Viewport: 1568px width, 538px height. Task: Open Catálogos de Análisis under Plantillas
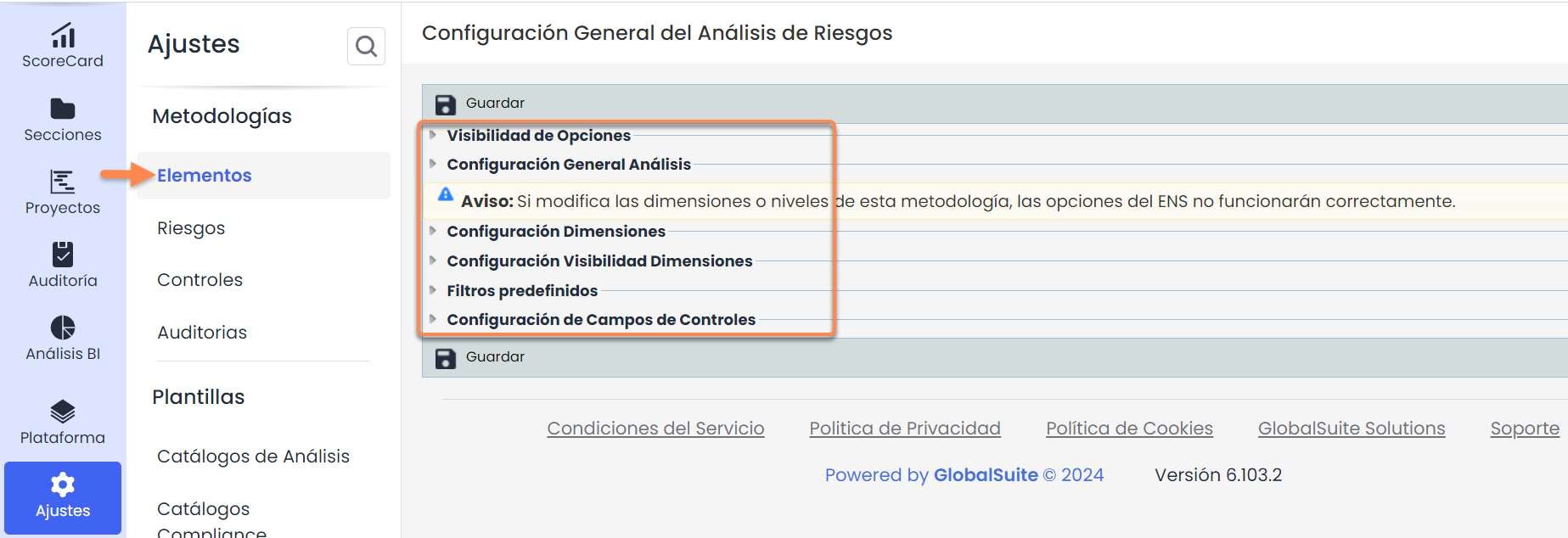[253, 457]
